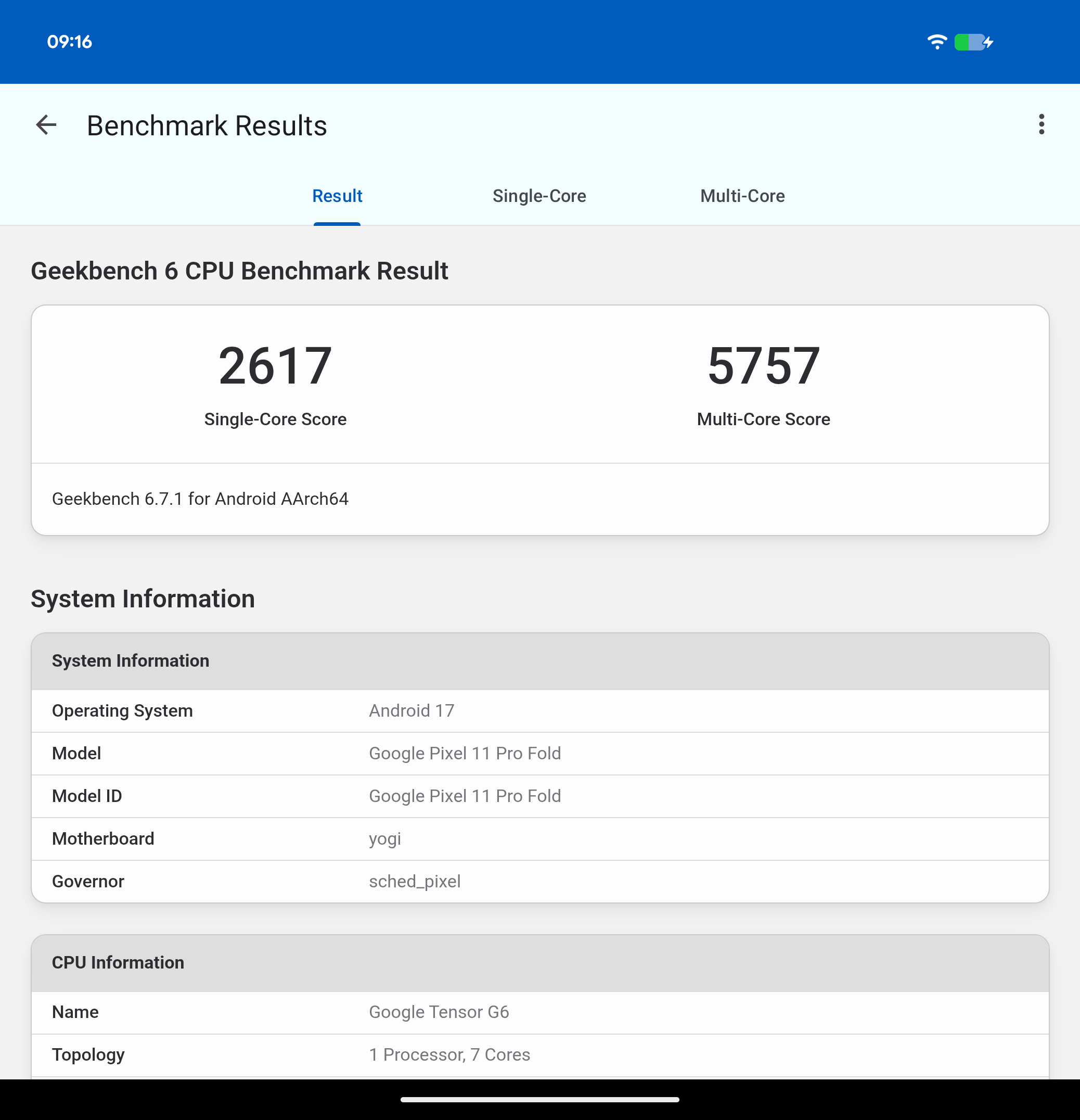1080x1120 pixels.
Task: Tap the CPU Information table header
Action: tap(539, 963)
